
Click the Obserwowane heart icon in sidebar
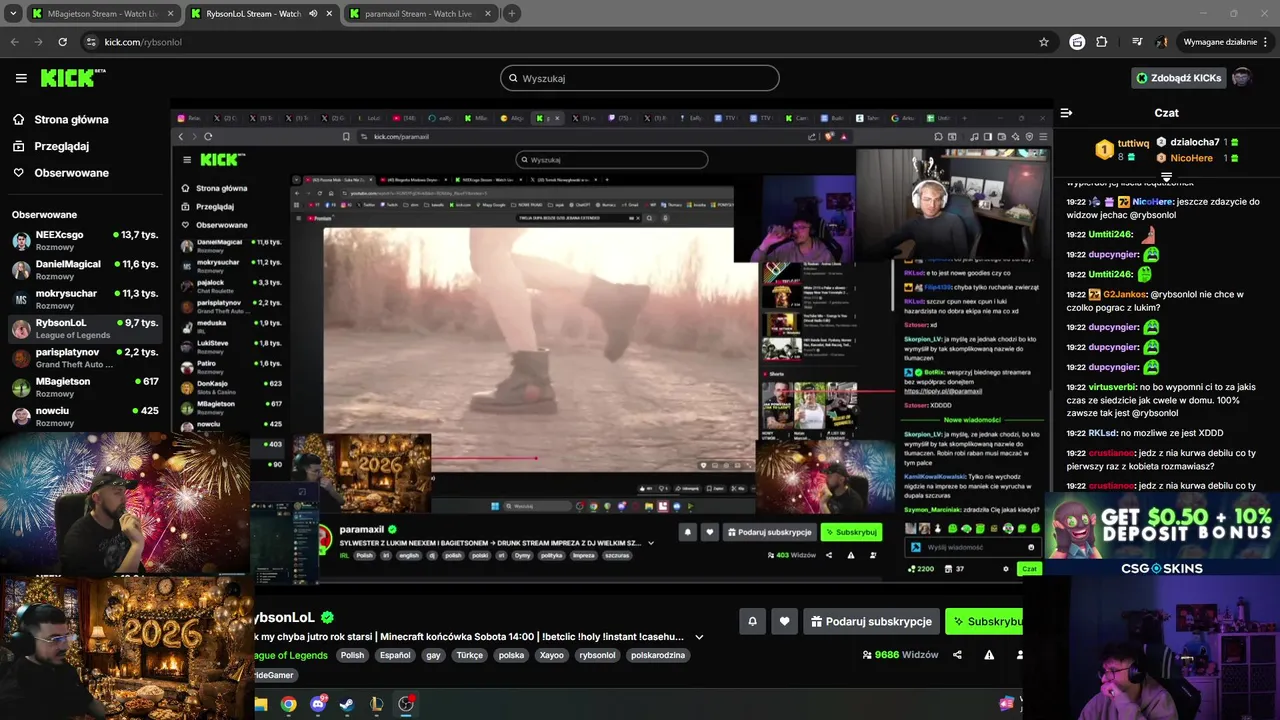point(18,172)
